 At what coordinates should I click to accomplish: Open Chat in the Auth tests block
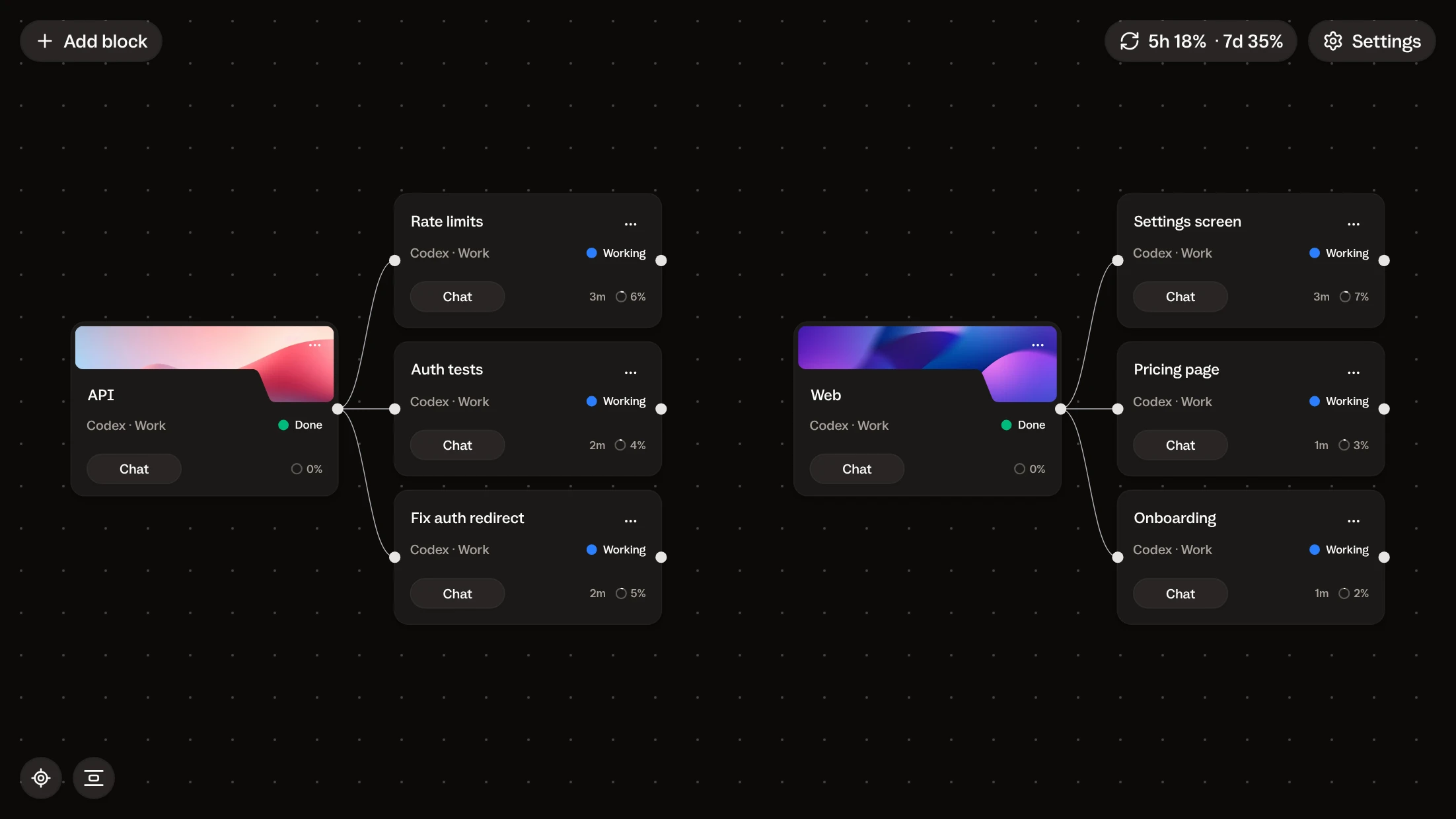click(457, 445)
